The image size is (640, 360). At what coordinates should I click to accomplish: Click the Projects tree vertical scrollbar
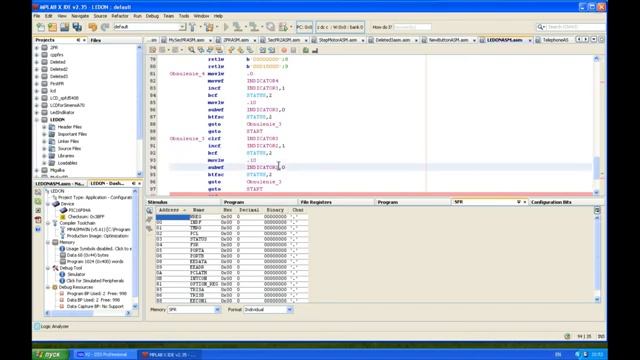point(139,111)
